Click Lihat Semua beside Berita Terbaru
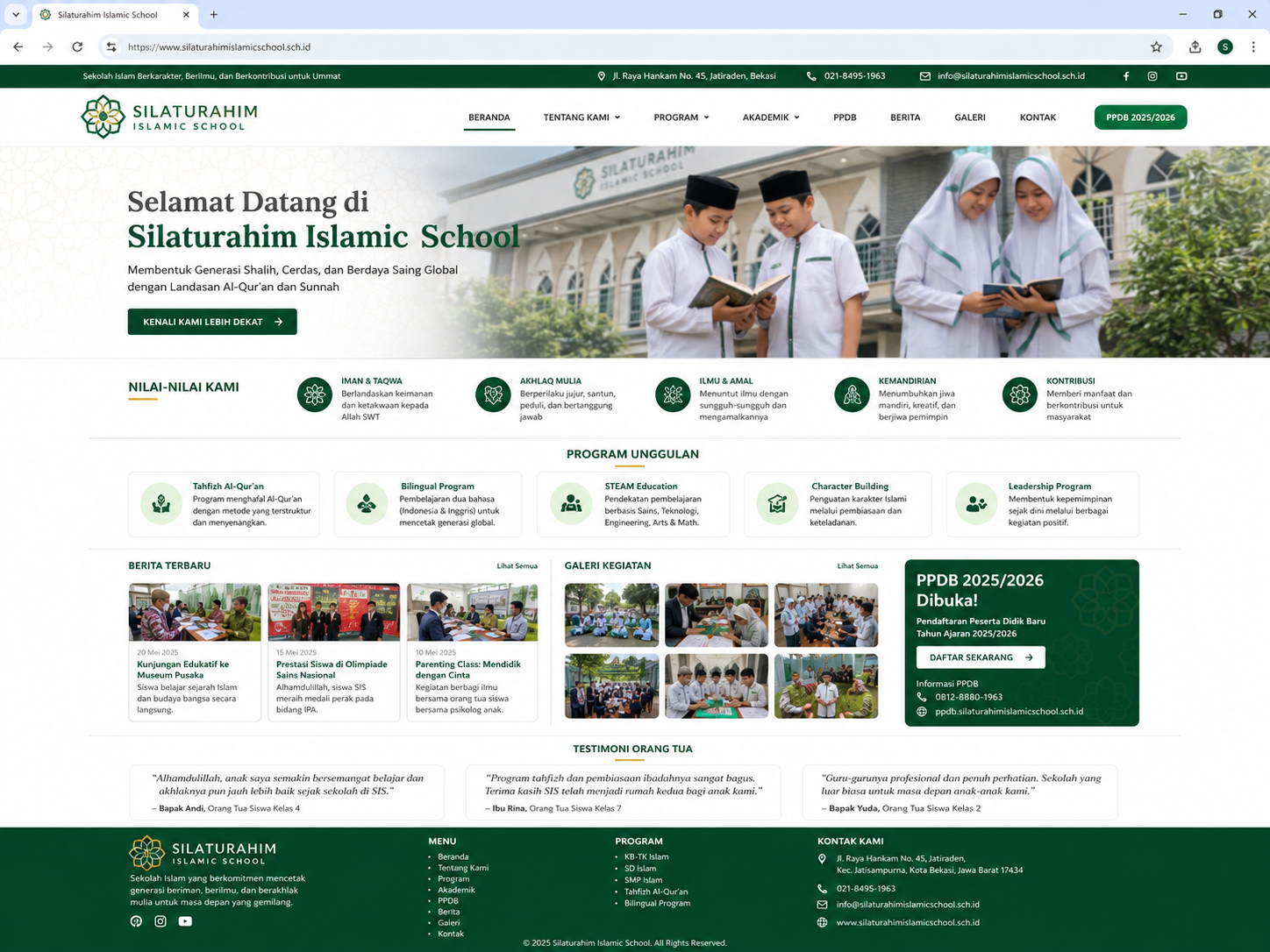The height and width of the screenshot is (952, 1270). [517, 566]
